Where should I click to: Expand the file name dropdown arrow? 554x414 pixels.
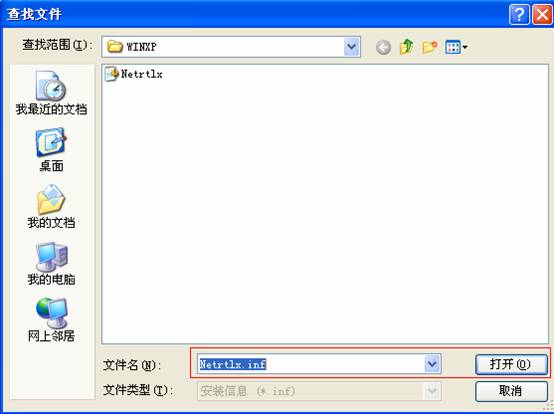[432, 363]
